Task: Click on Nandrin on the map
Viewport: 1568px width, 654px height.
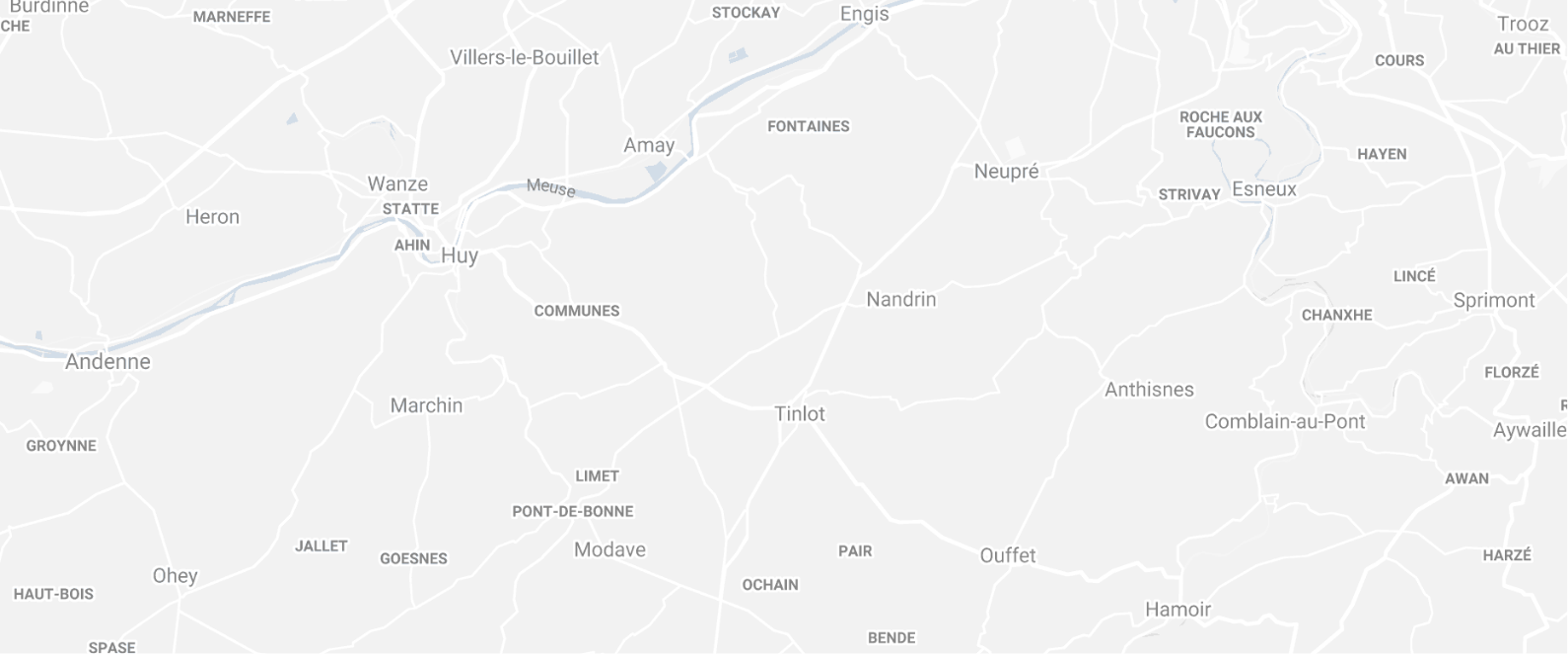Action: [x=901, y=299]
